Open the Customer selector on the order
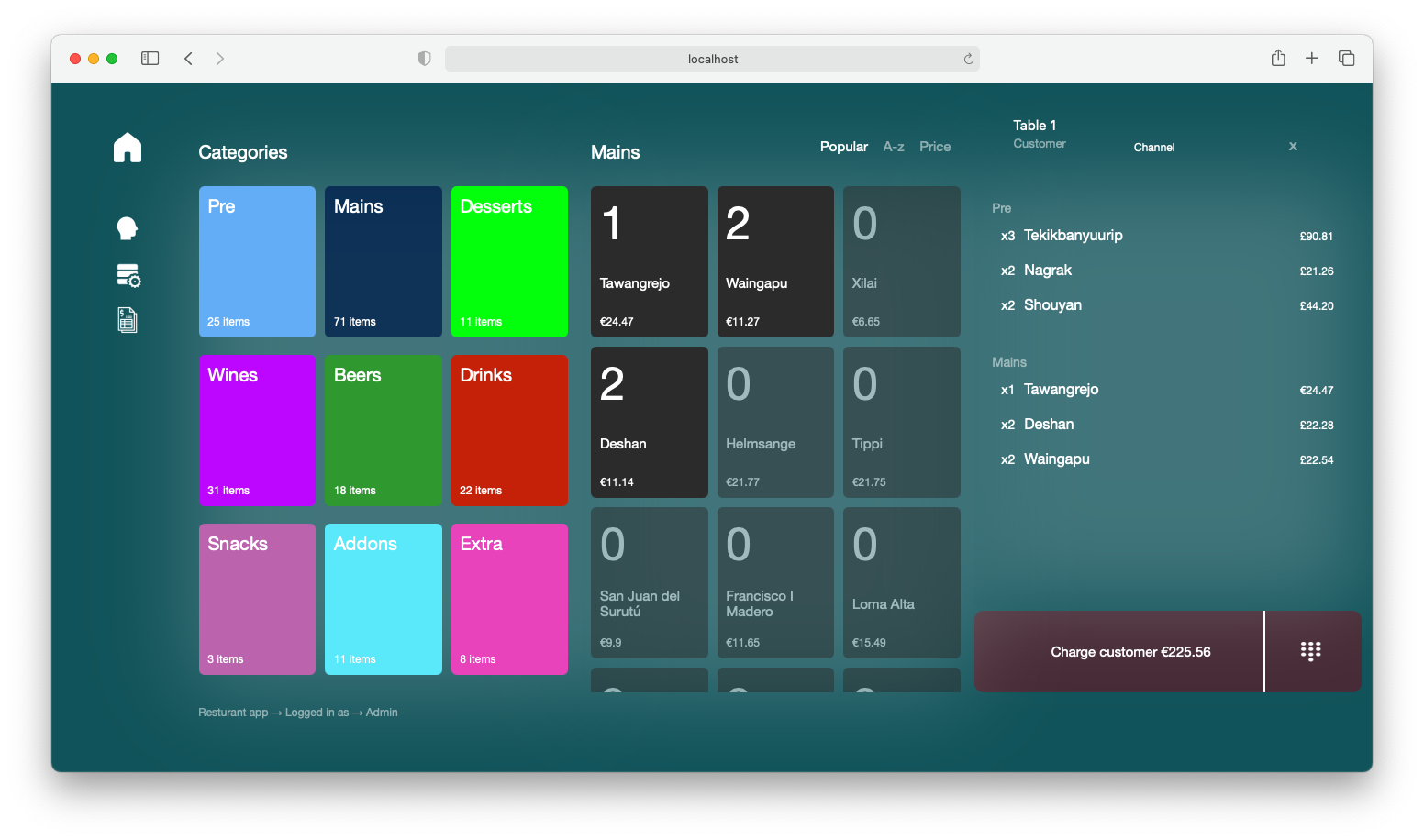This screenshot has height=840, width=1424. [1039, 143]
